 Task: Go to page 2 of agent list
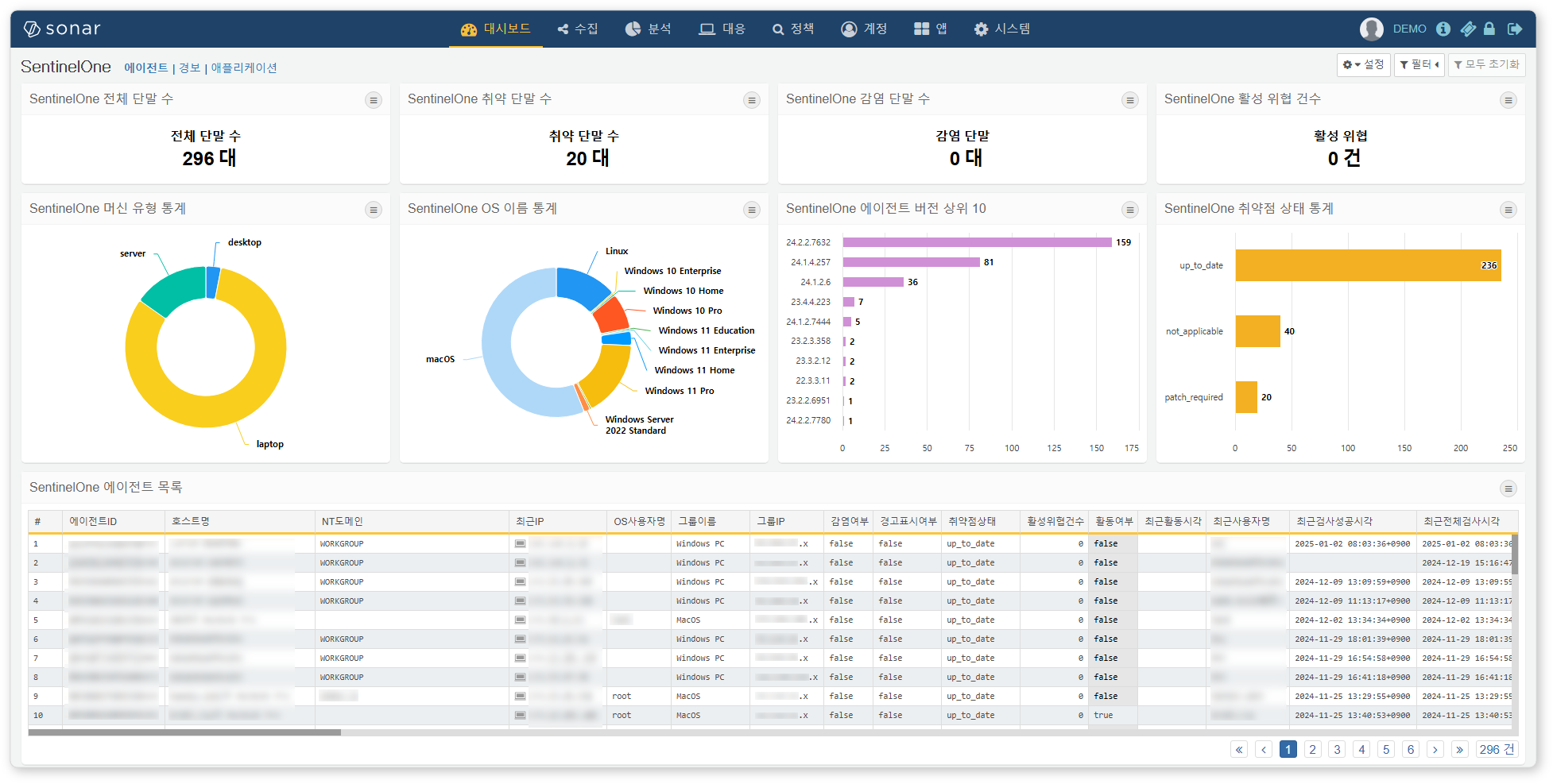pyautogui.click(x=1313, y=750)
